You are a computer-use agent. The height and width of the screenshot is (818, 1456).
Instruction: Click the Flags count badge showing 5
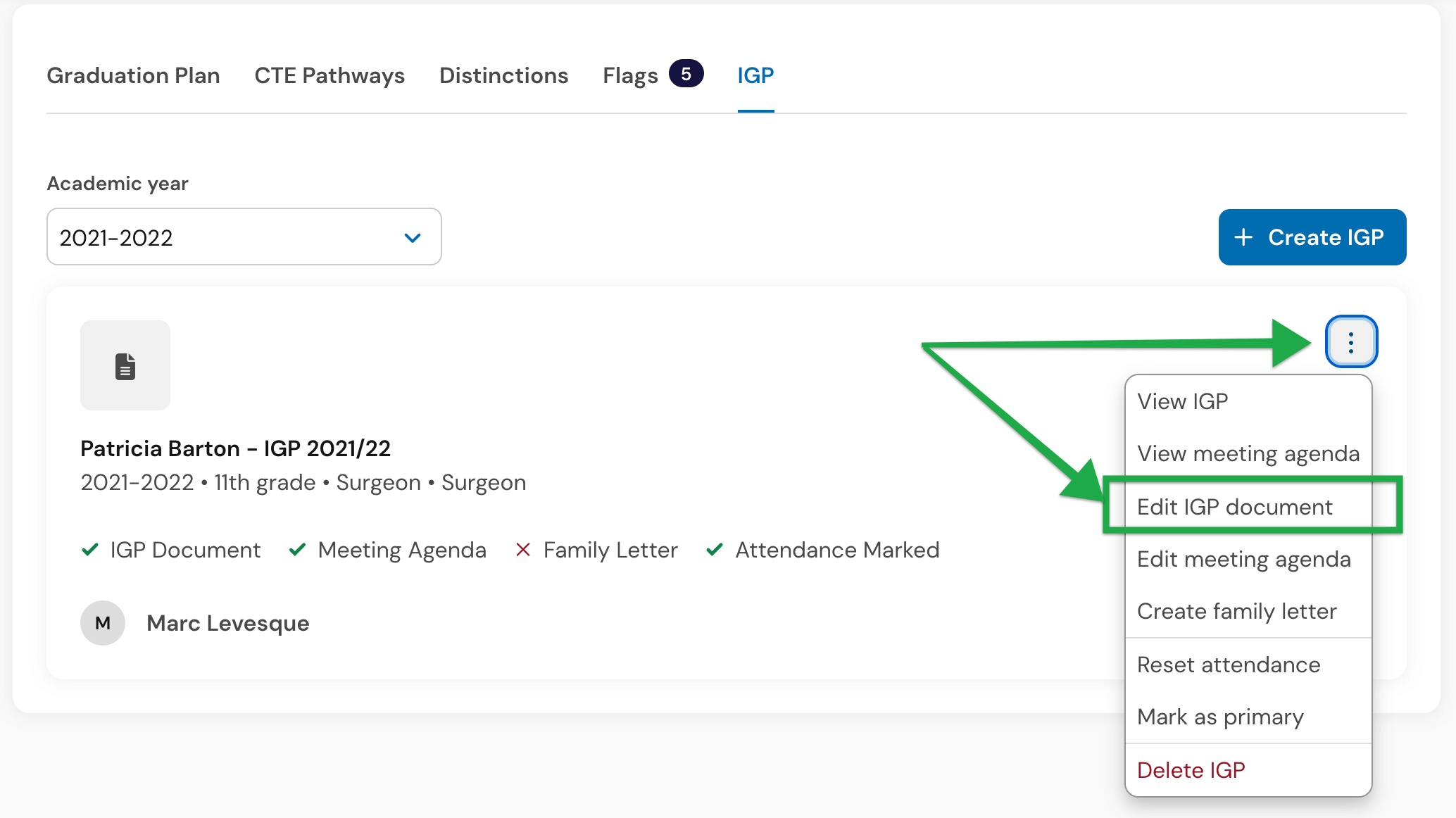(x=686, y=74)
